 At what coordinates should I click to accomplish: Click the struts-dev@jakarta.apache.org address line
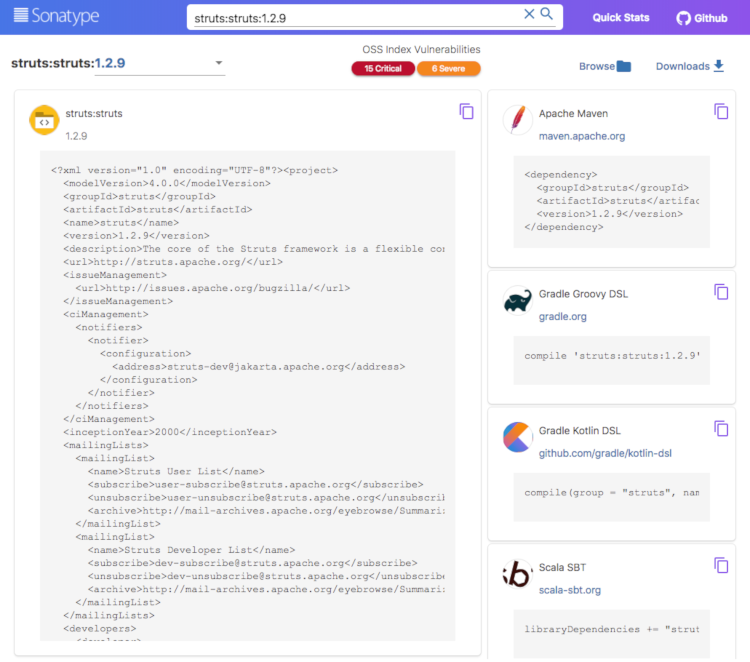point(259,367)
